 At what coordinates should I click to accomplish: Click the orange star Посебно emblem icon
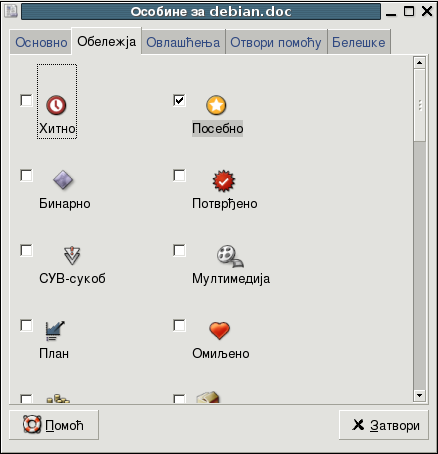(216, 105)
